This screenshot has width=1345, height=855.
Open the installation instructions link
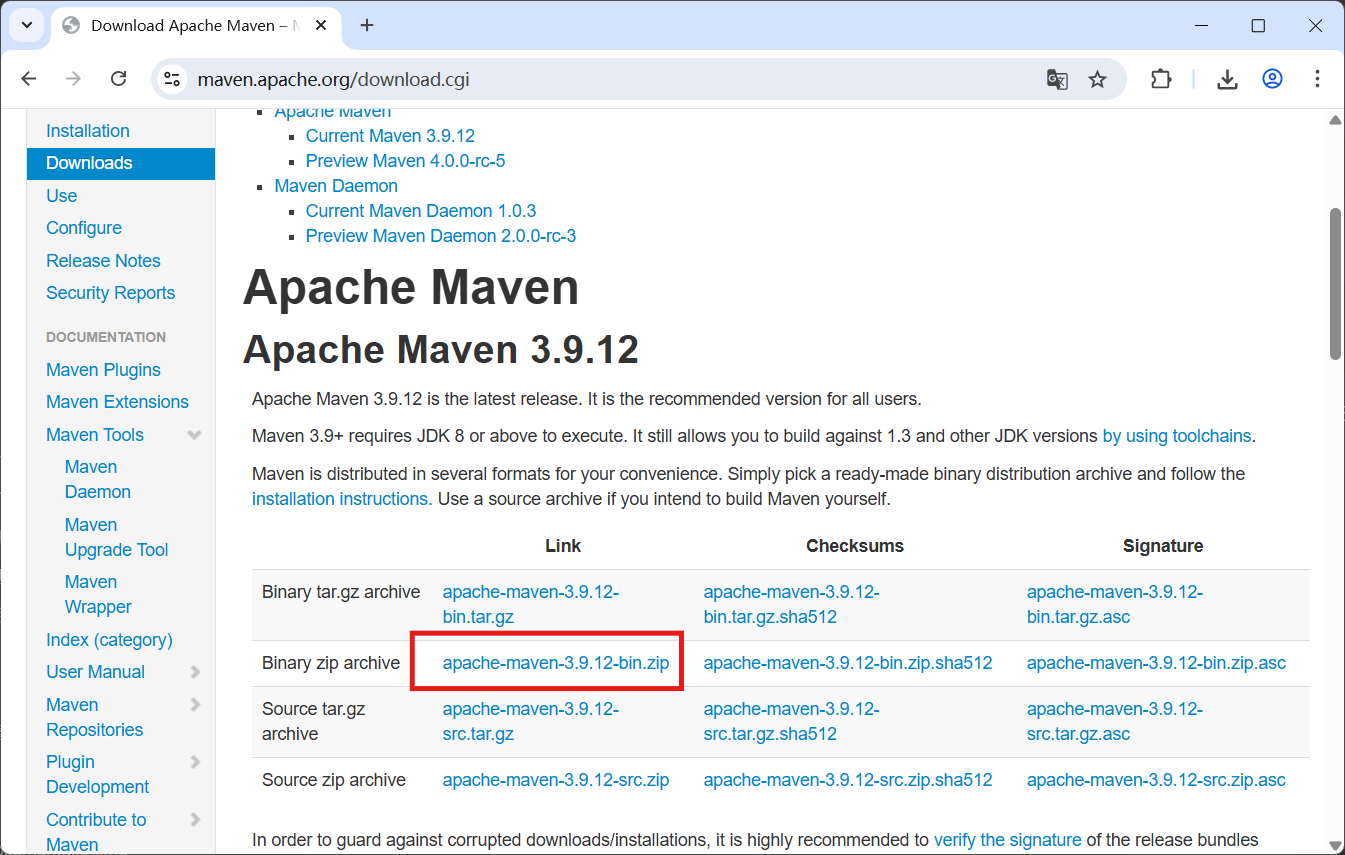click(x=341, y=499)
